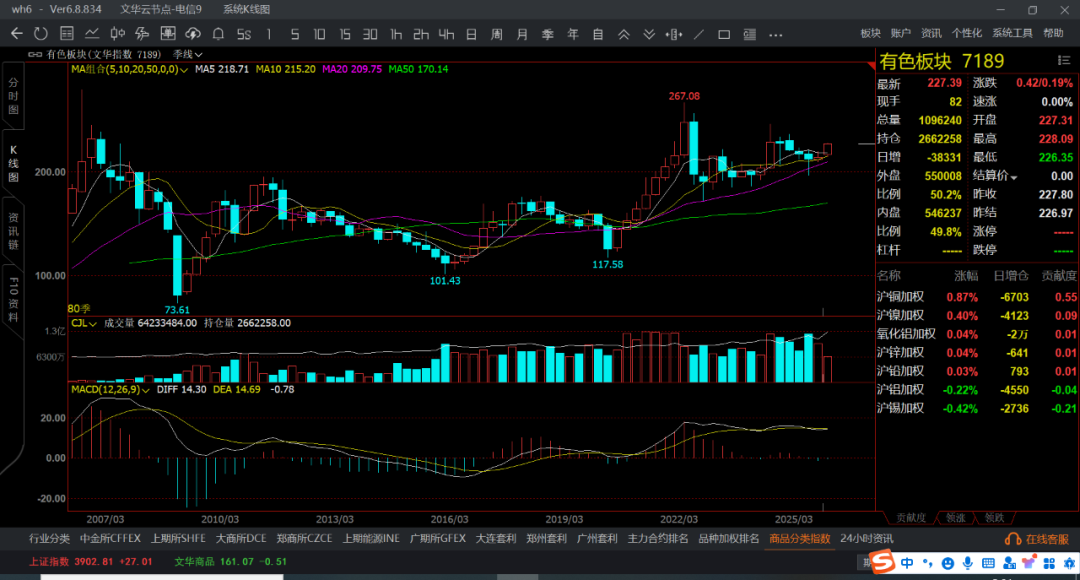Switch to 上期所SHFE tab
The width and height of the screenshot is (1080, 580).
point(179,538)
